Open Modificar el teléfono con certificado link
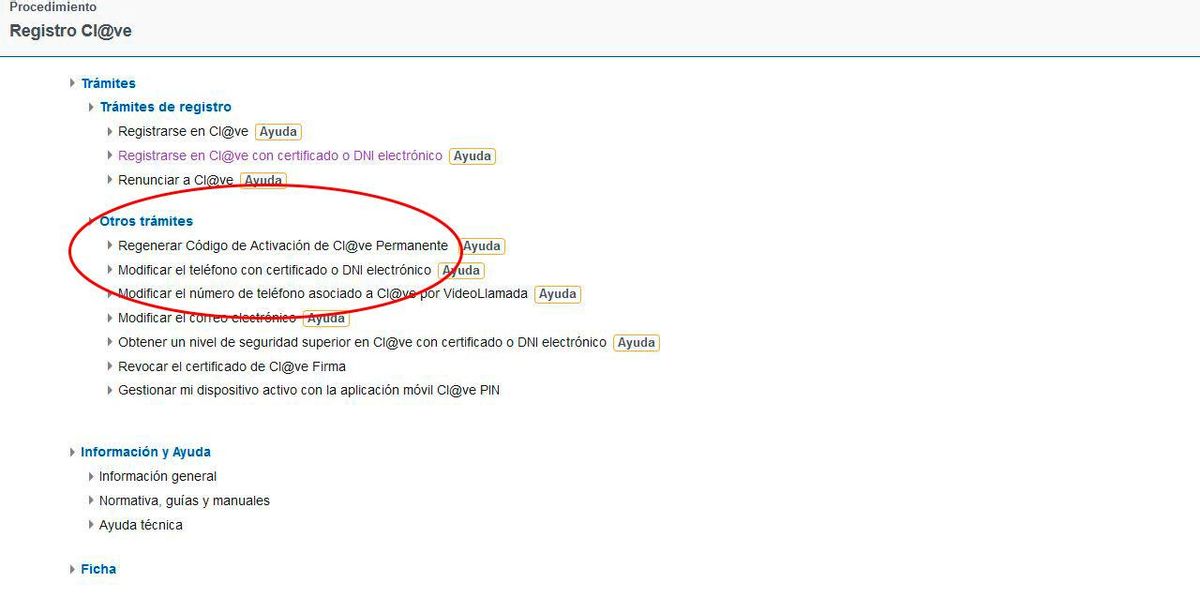This screenshot has width=1200, height=595. click(274, 270)
